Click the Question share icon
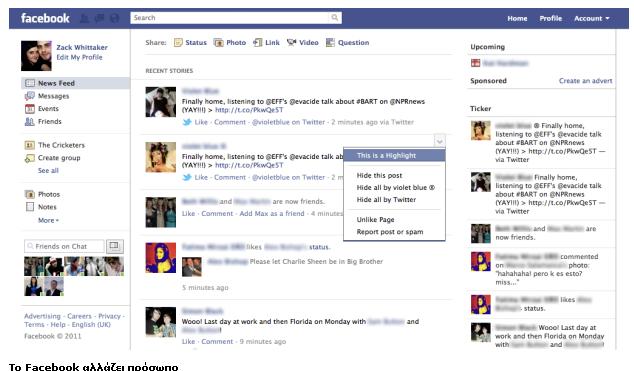Image resolution: width=634 pixels, height=371 pixels. point(330,42)
